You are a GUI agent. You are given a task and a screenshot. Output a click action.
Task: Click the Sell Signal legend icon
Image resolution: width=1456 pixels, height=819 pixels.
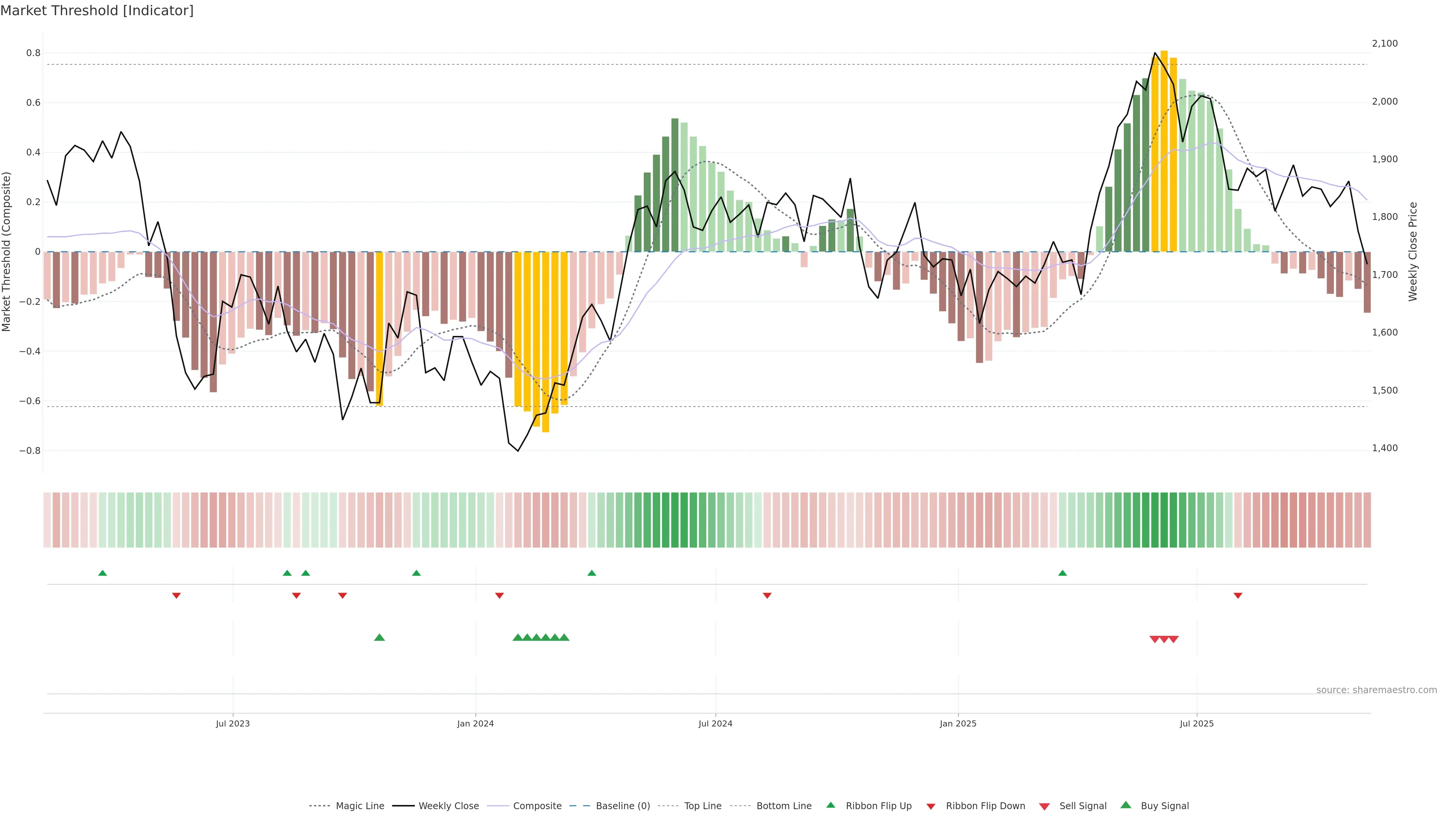(1045, 806)
